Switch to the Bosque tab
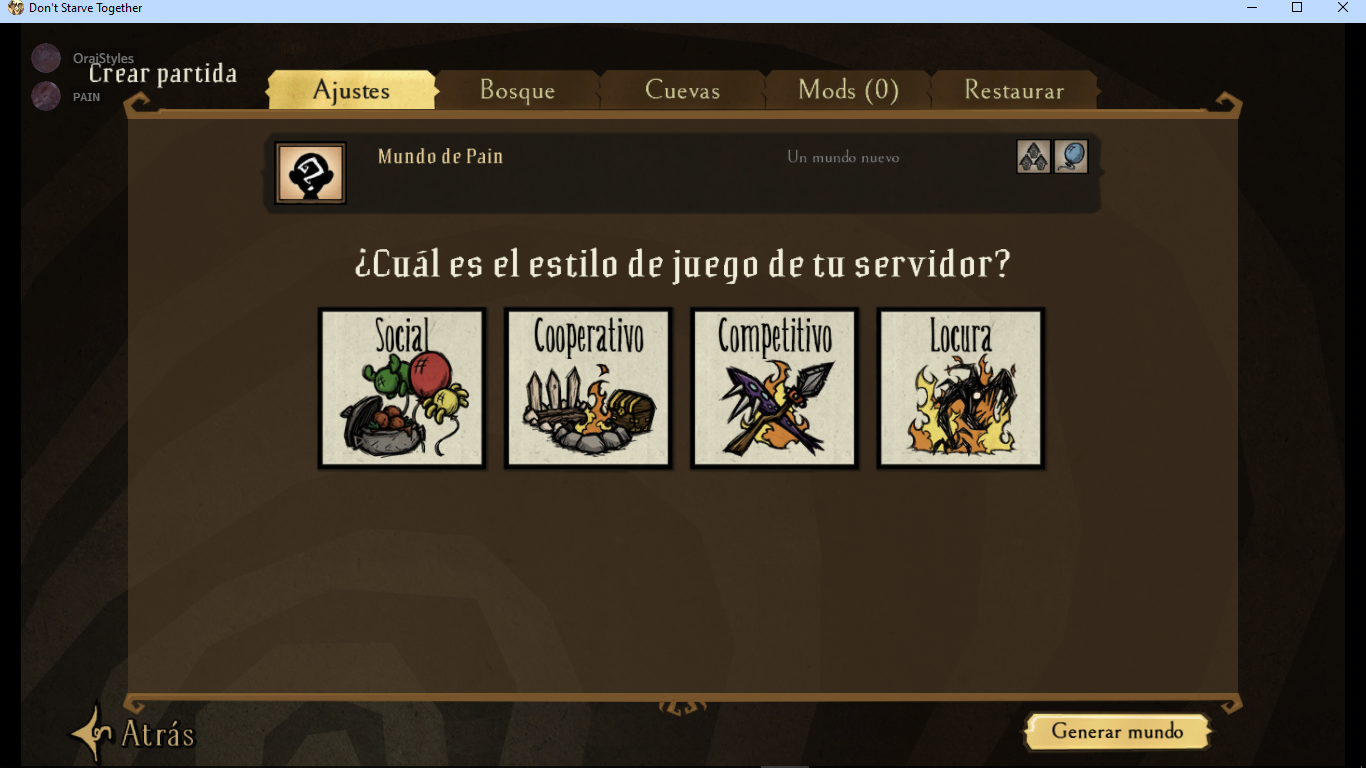The width and height of the screenshot is (1366, 768). 518,90
